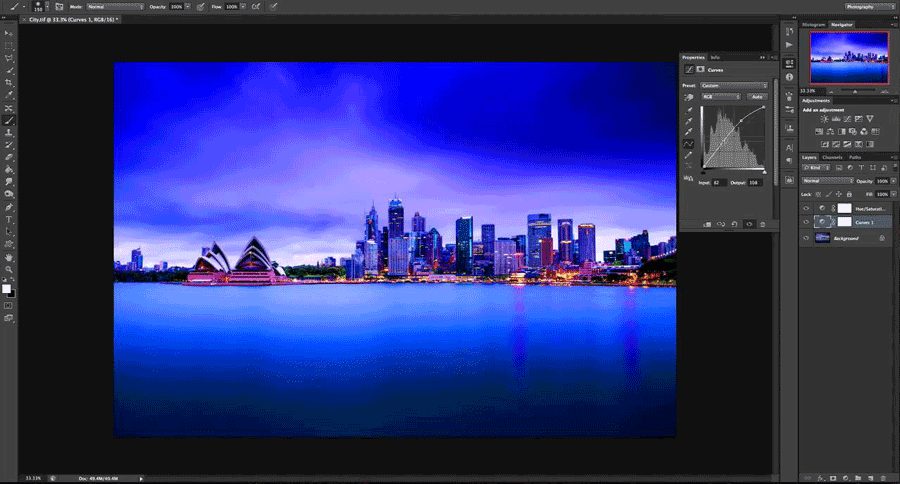Hide the Hue/Saturation layer

tap(806, 208)
